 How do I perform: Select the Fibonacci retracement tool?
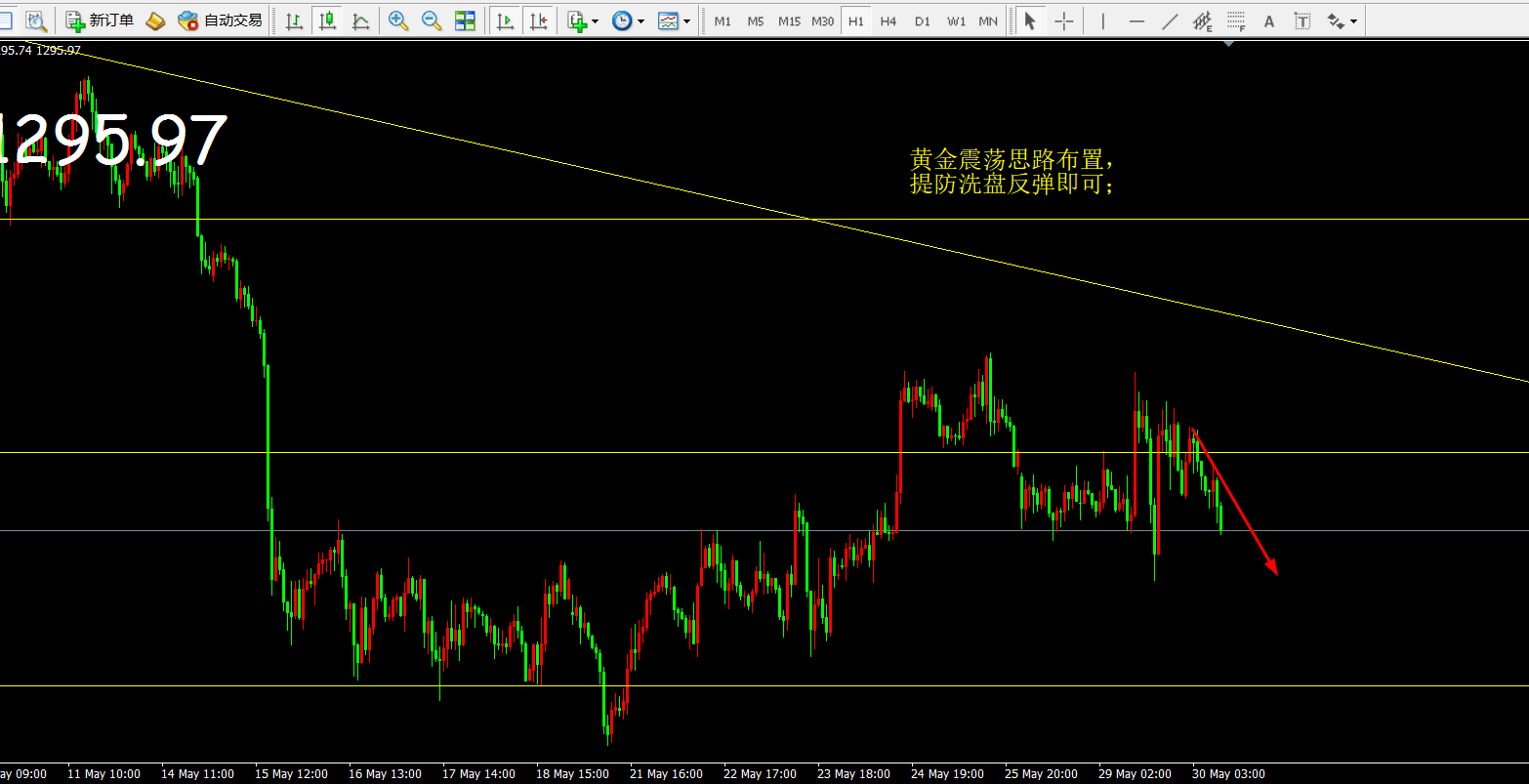point(1236,21)
